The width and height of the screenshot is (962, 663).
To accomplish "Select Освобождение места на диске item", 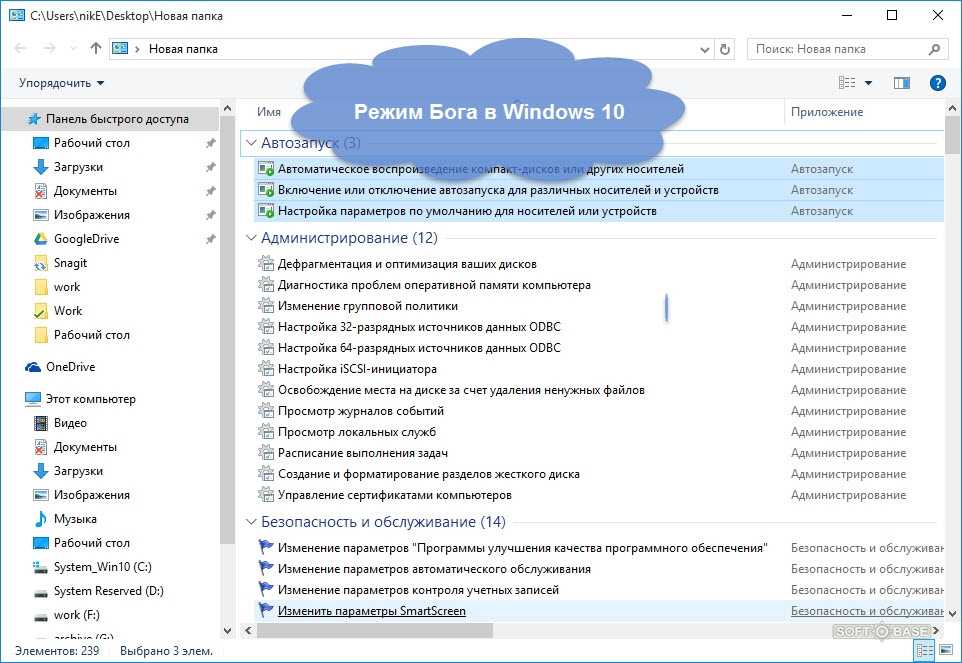I will click(x=461, y=390).
